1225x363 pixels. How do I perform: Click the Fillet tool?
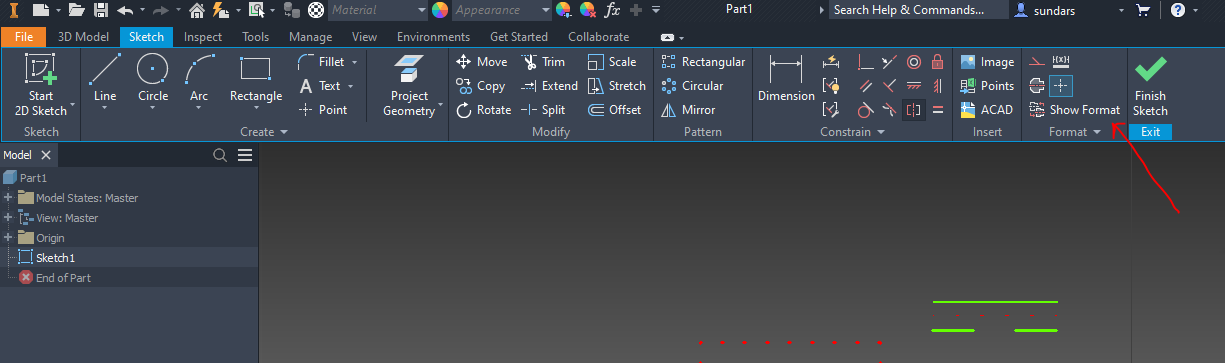click(322, 62)
